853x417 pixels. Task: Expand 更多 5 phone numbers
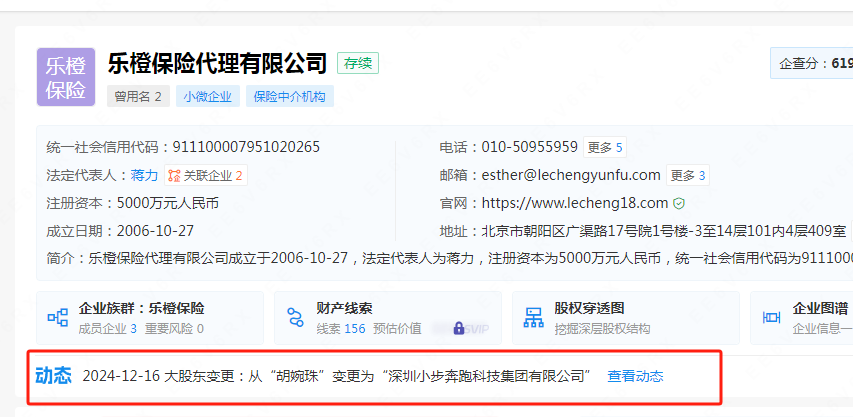tap(605, 147)
